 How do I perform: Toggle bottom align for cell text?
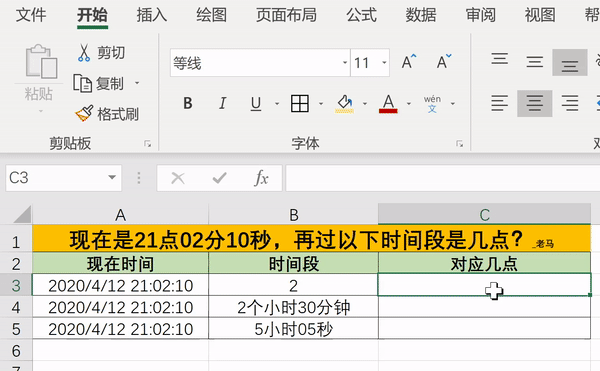click(570, 63)
